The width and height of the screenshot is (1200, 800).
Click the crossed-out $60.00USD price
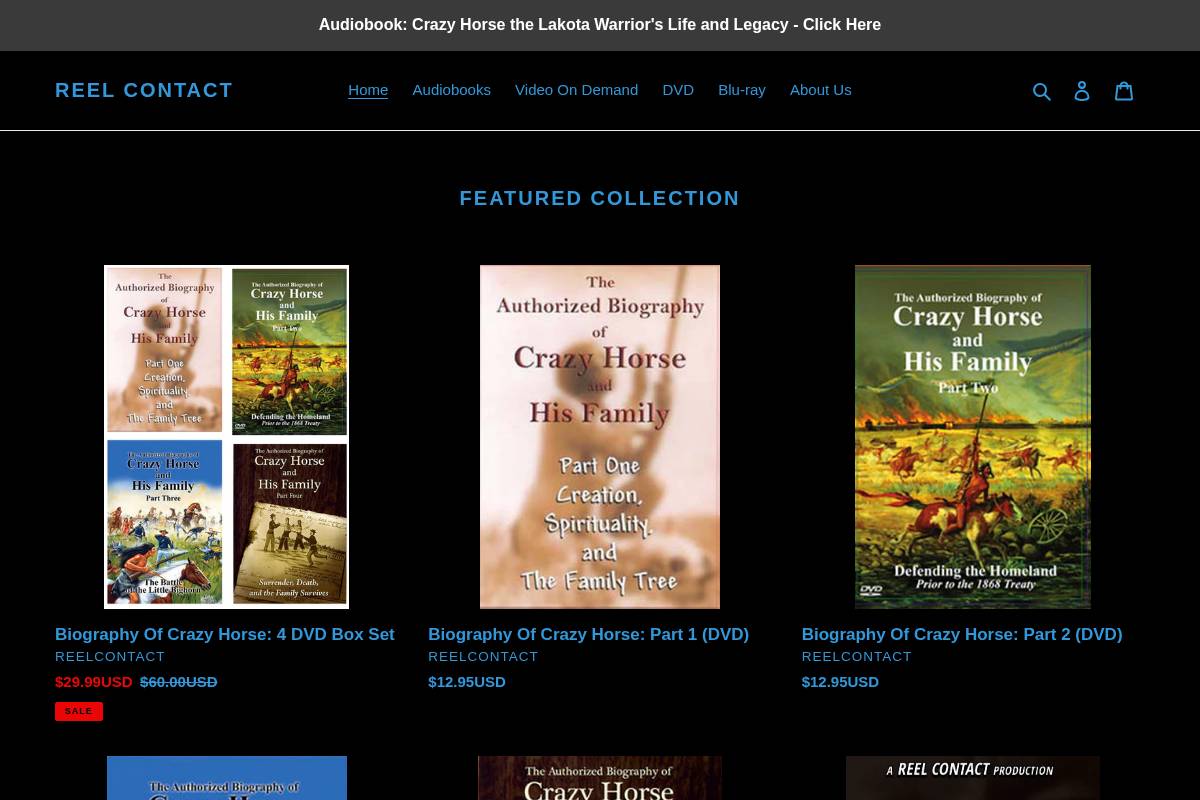[179, 682]
